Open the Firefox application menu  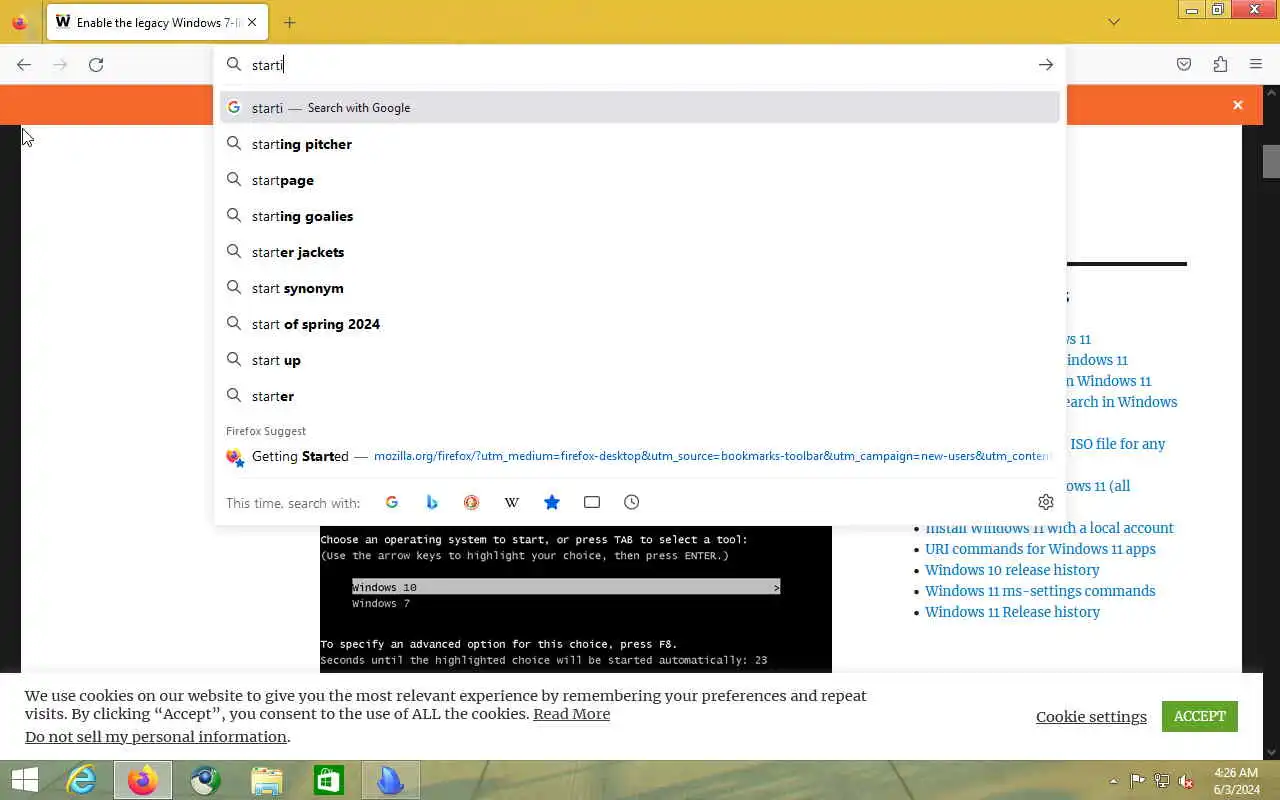tap(1256, 65)
